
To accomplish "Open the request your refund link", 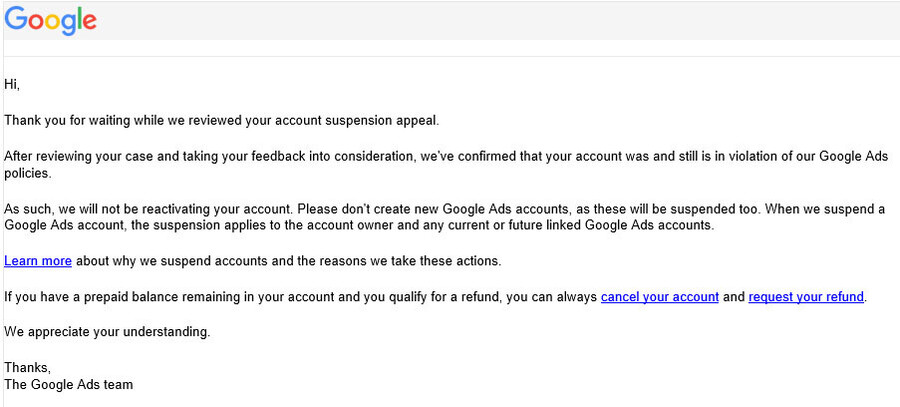I will click(x=806, y=297).
